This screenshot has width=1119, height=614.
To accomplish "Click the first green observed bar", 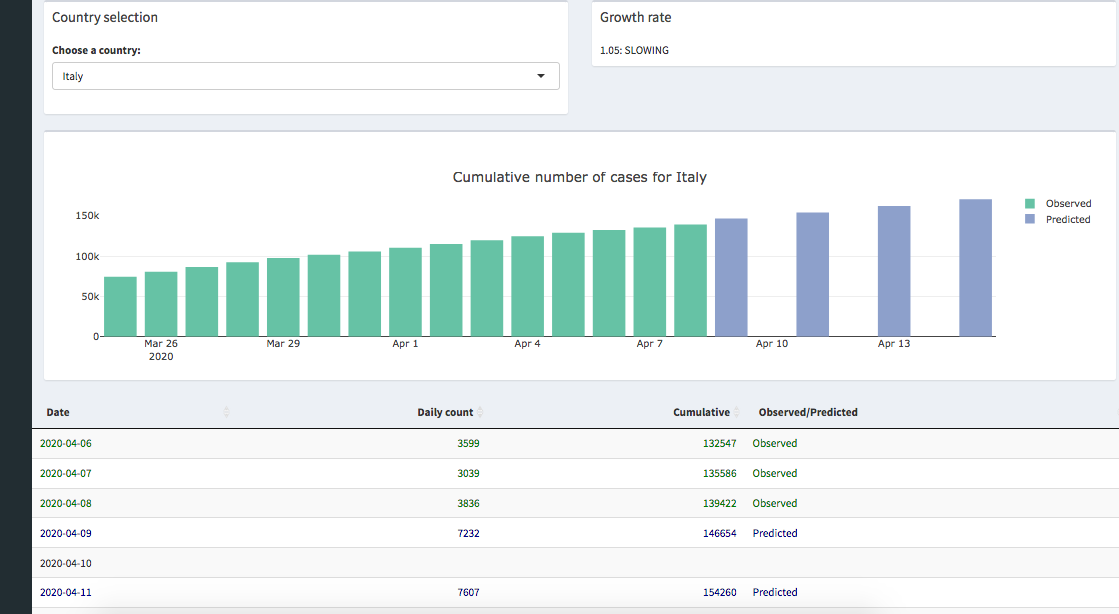I will (x=120, y=306).
